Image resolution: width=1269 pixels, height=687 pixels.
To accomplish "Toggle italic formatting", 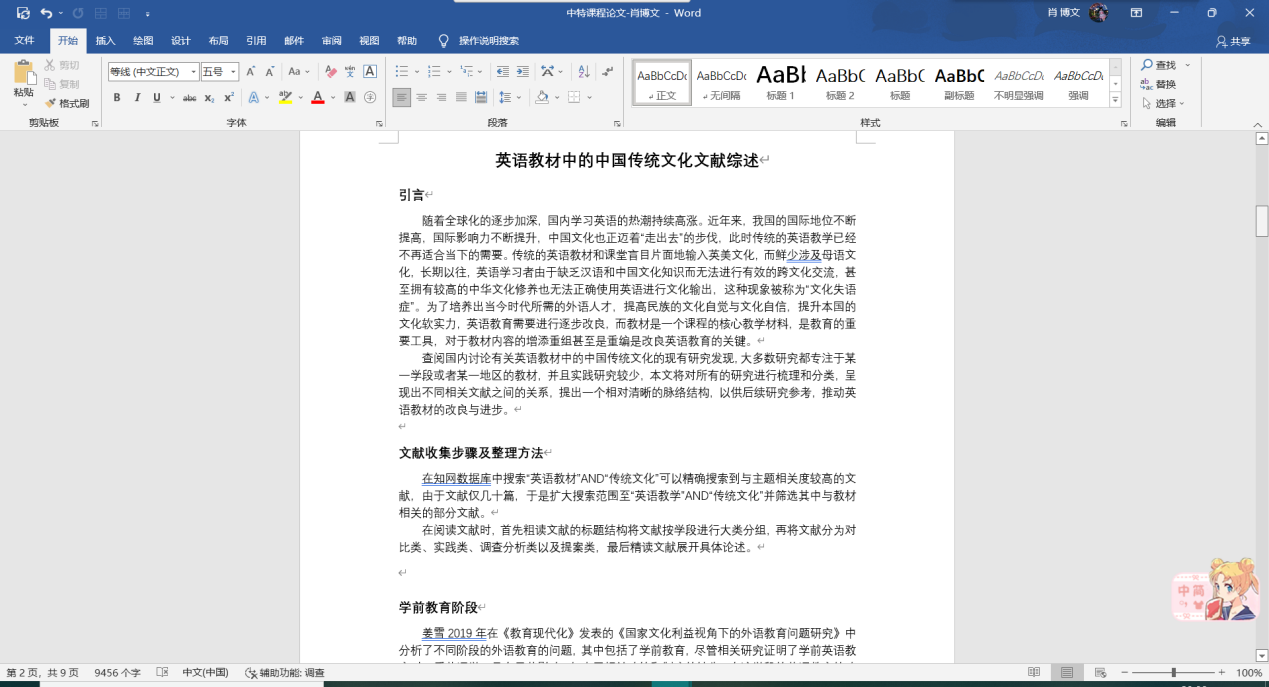I will point(137,97).
